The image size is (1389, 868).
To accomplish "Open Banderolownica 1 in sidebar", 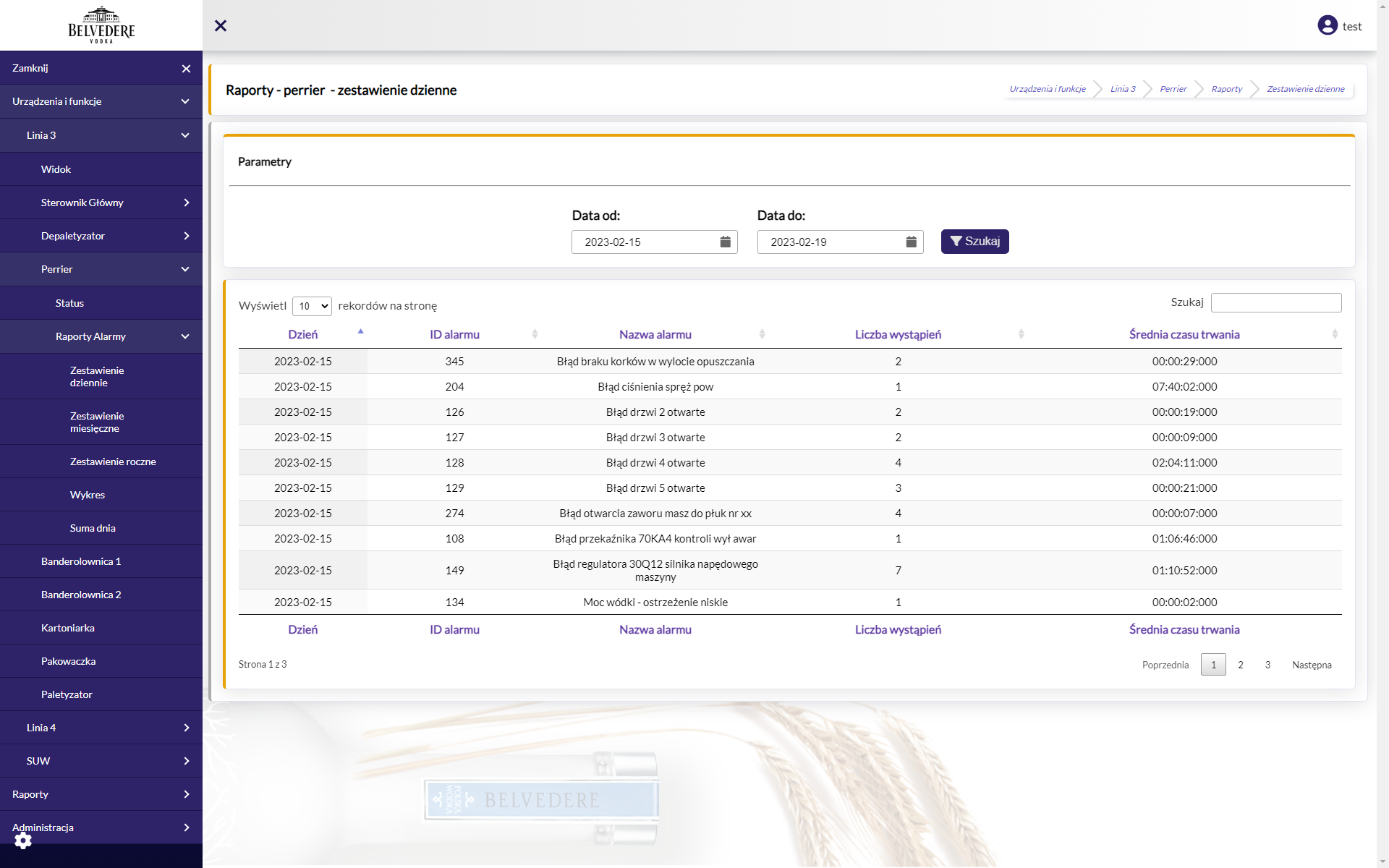I will (101, 561).
